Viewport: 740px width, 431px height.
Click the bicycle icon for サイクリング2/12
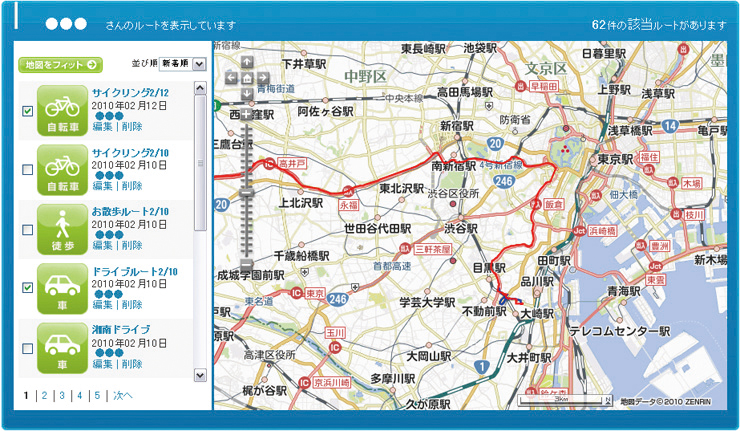tap(63, 110)
